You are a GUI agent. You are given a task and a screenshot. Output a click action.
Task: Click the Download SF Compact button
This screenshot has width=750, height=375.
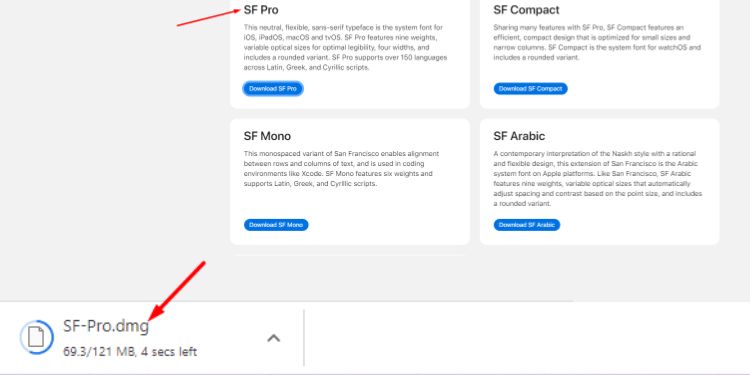[x=530, y=88]
